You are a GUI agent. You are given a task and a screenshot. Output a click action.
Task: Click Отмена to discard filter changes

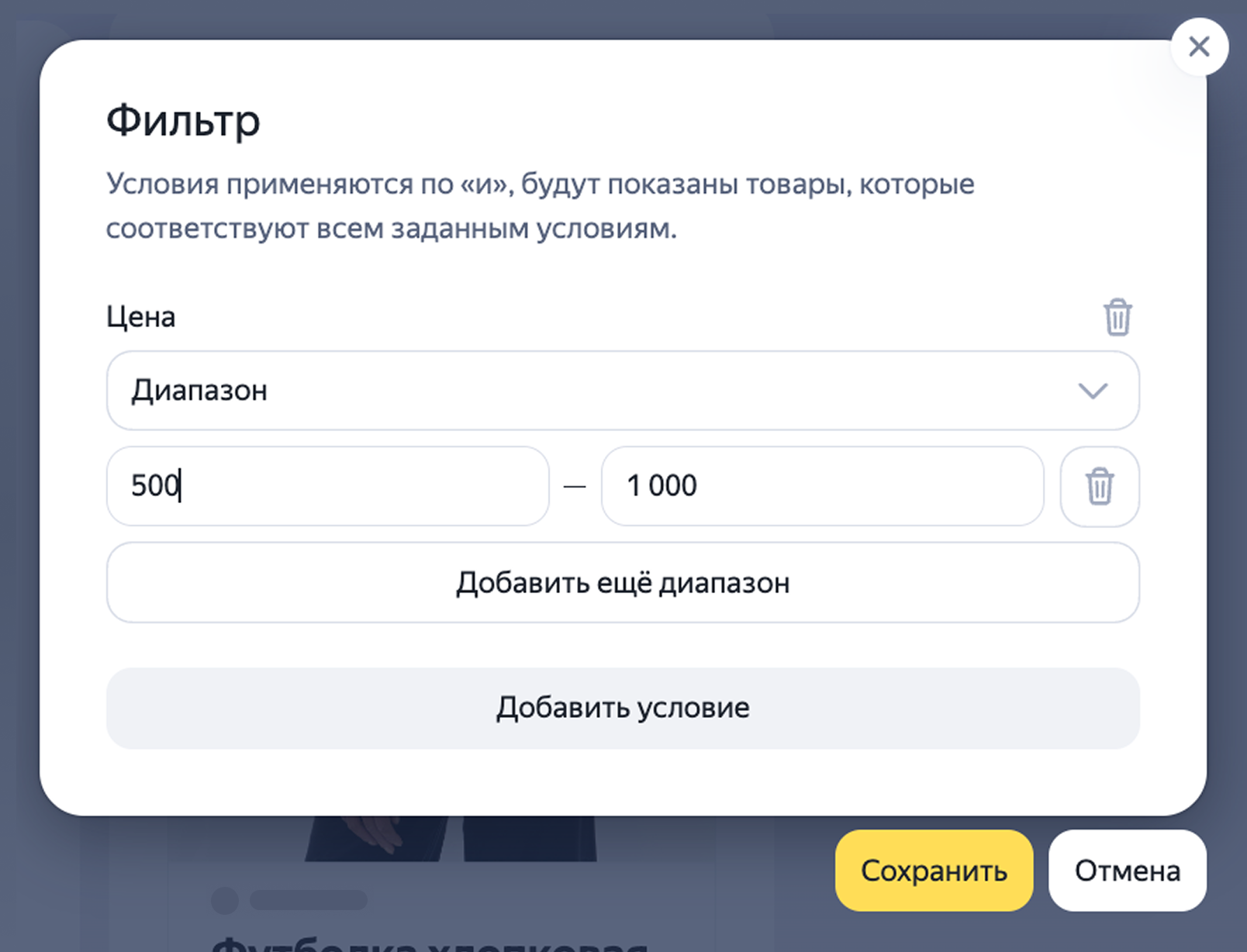1126,871
